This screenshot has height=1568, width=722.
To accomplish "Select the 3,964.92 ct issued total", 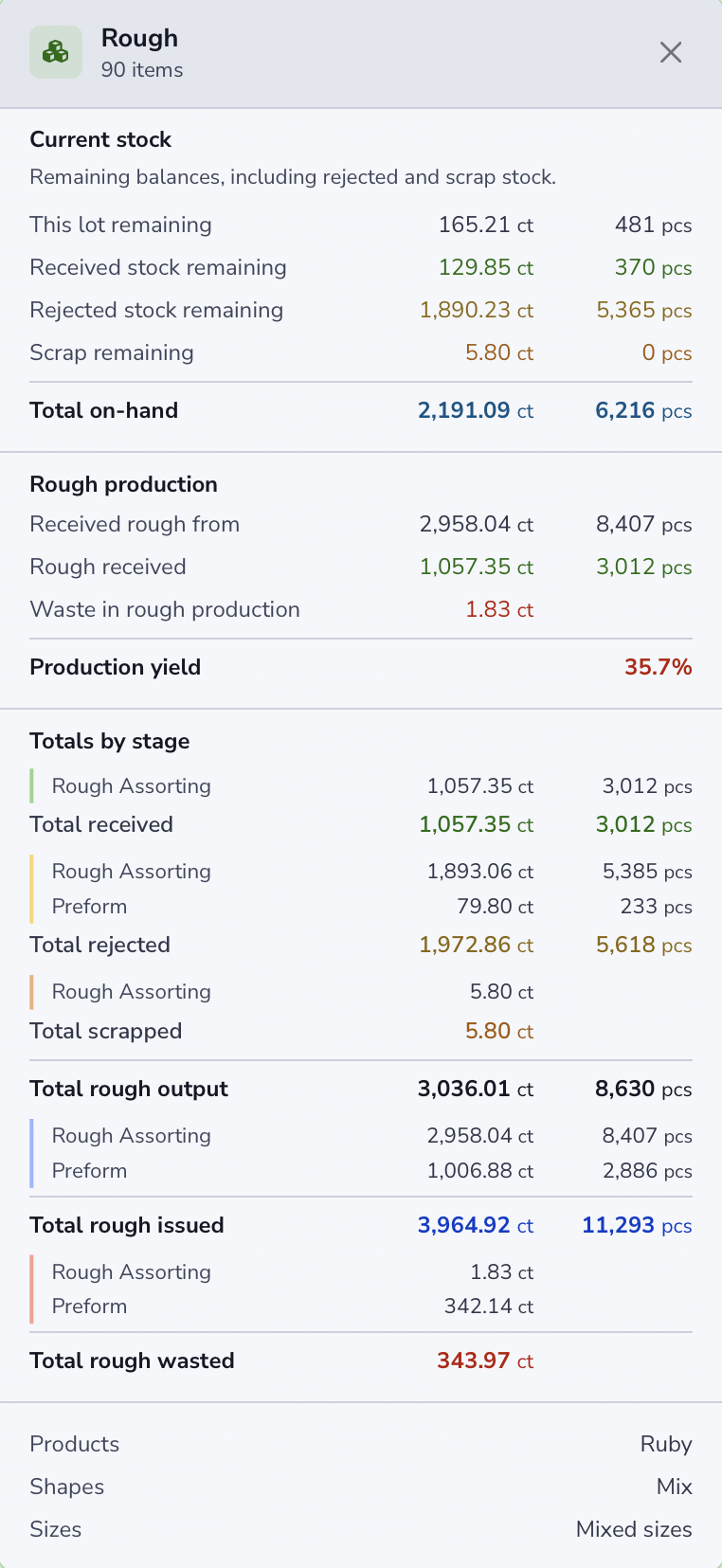I will click(476, 1225).
